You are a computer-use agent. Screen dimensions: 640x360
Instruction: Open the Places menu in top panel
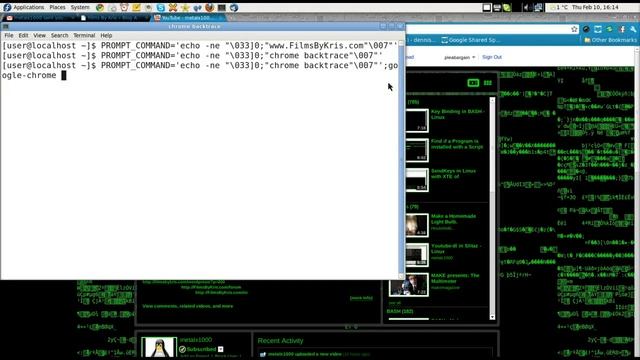pyautogui.click(x=57, y=7)
